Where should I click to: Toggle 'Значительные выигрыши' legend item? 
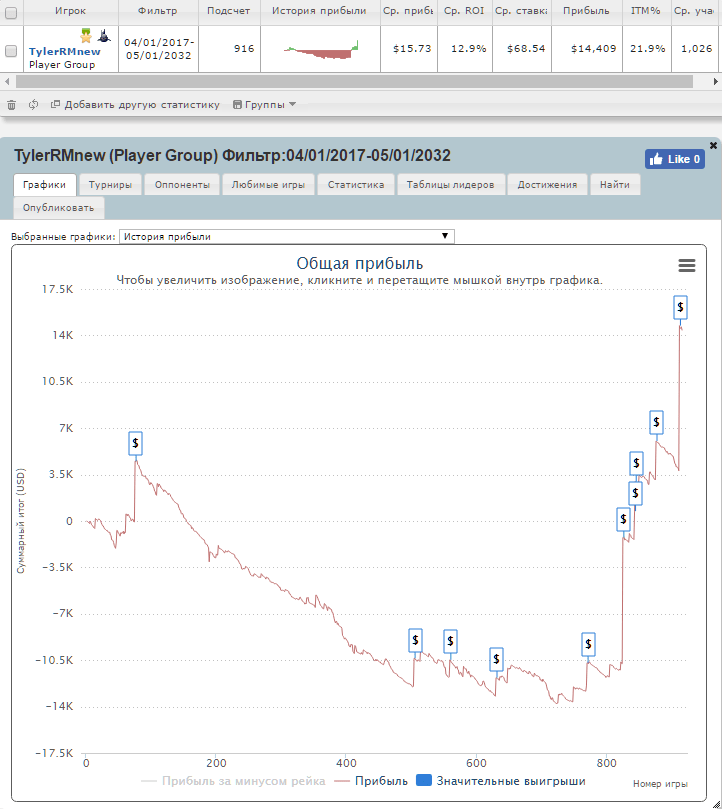(500, 781)
